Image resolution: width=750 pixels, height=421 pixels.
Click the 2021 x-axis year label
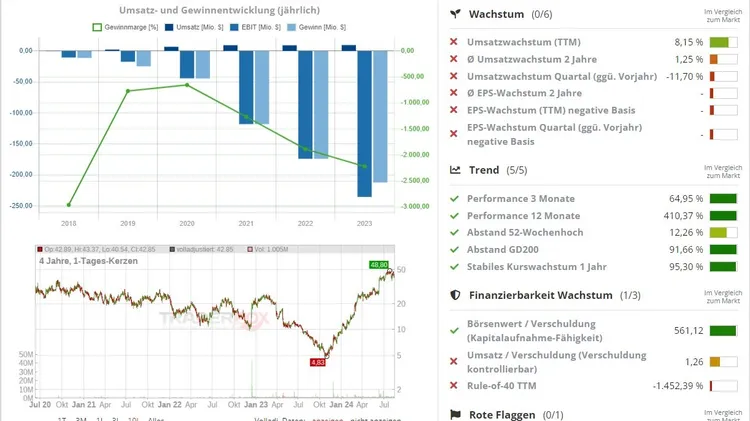tap(246, 223)
